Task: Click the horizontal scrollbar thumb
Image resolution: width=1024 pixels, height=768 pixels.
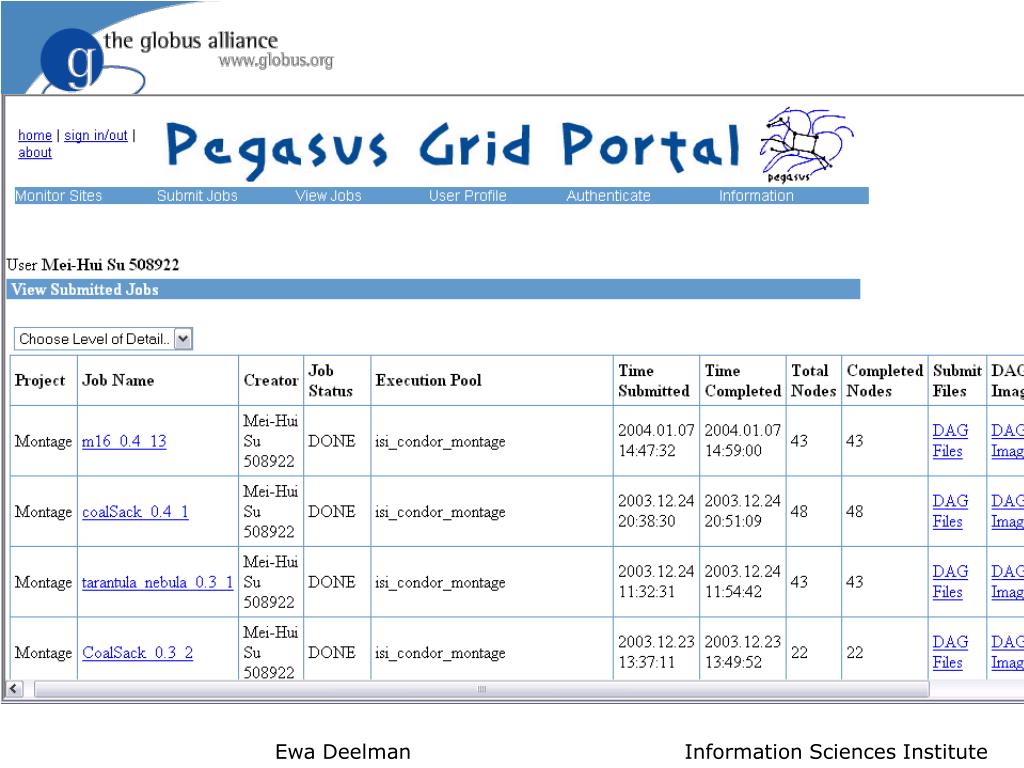Action: 482,689
